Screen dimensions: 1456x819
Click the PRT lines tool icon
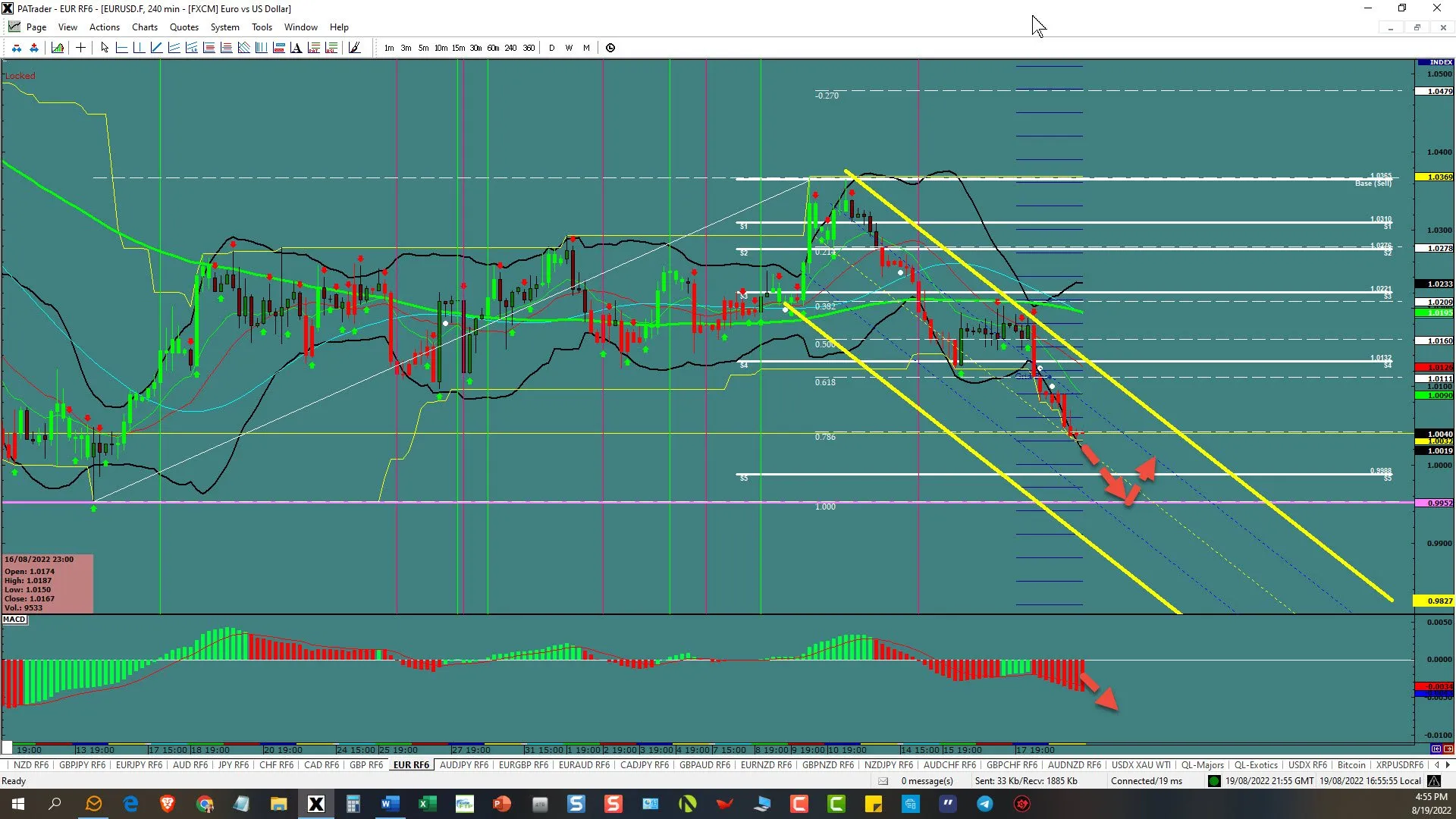[313, 48]
